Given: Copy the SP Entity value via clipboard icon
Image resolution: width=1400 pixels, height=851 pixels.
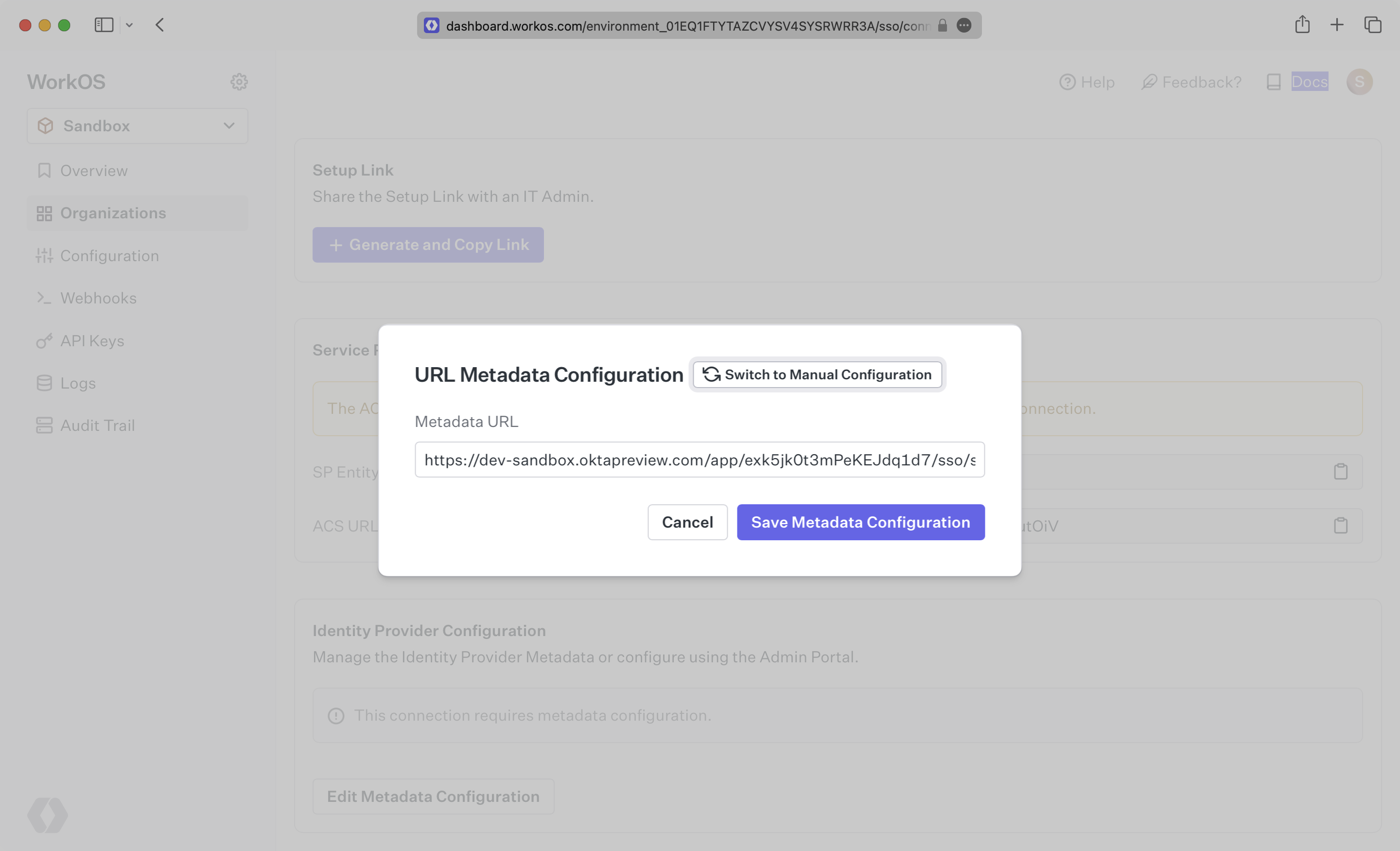Looking at the screenshot, I should (x=1340, y=471).
